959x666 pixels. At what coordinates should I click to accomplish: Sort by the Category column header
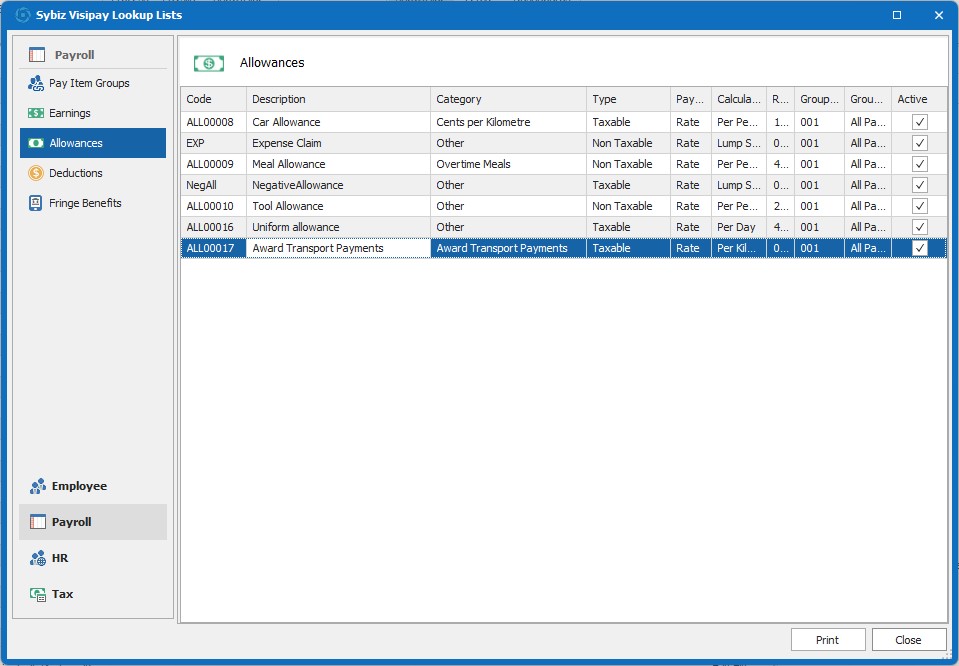click(x=508, y=99)
